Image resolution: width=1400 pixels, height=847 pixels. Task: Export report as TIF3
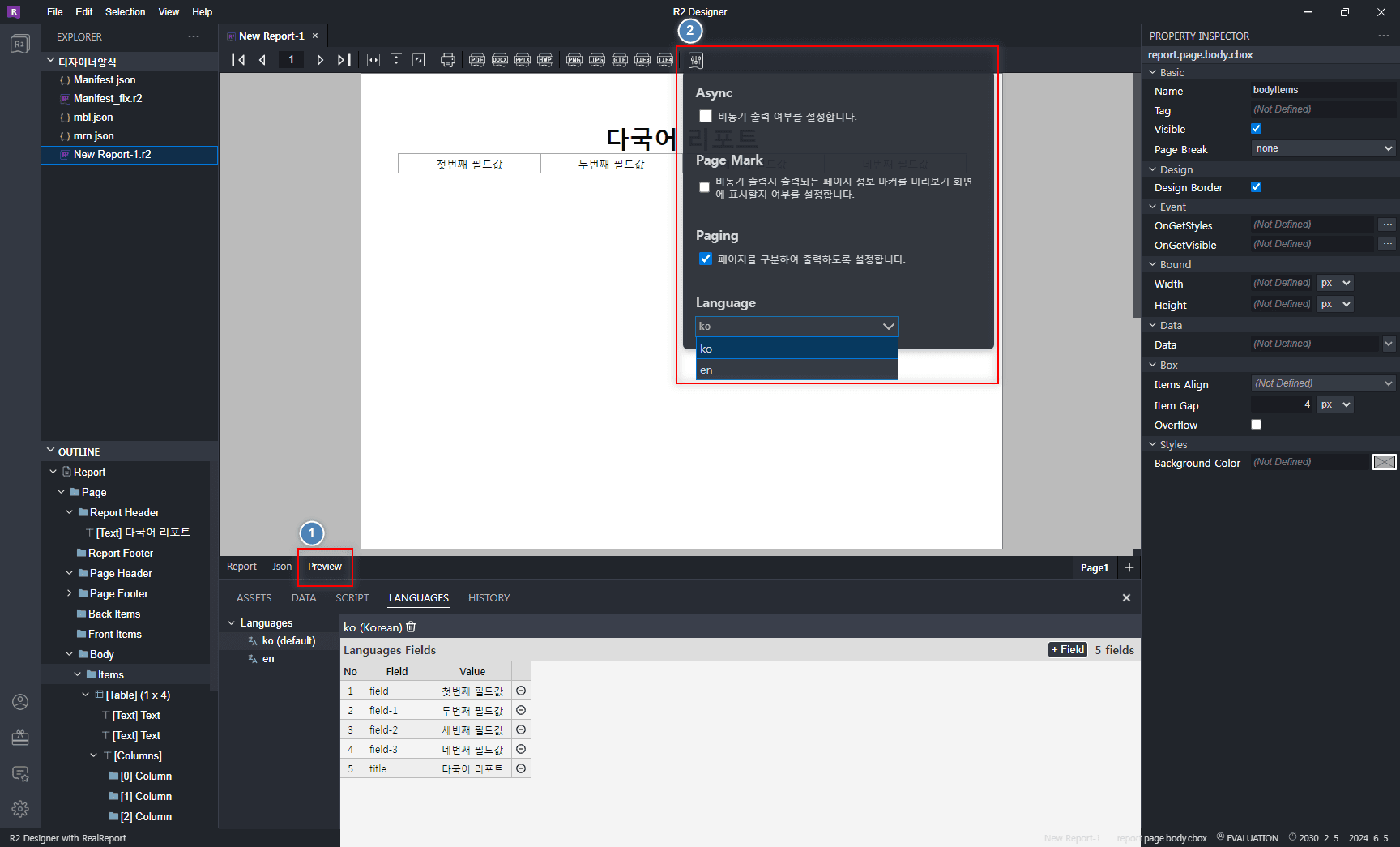click(642, 60)
